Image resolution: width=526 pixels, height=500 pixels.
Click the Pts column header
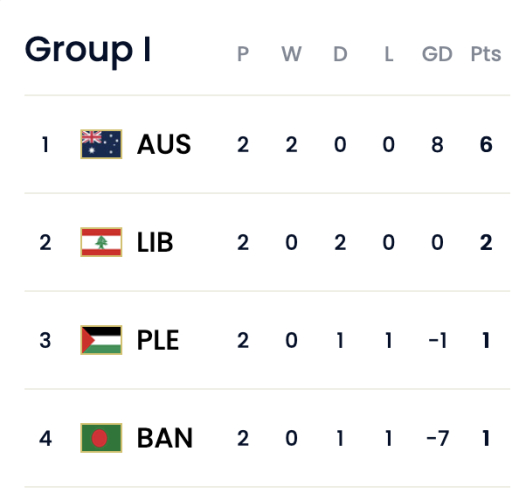point(486,54)
